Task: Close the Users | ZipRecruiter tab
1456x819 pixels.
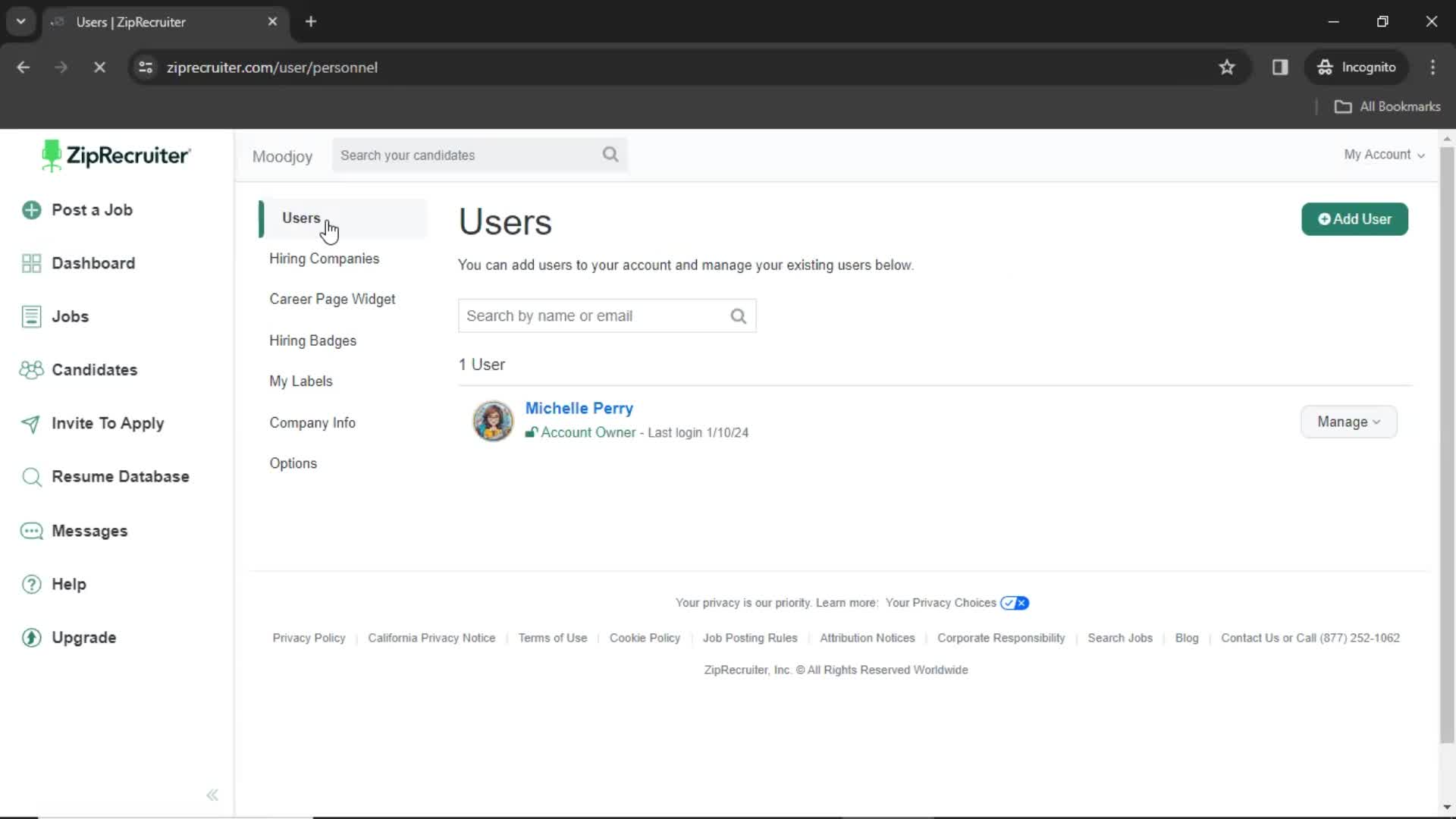Action: 272,21
